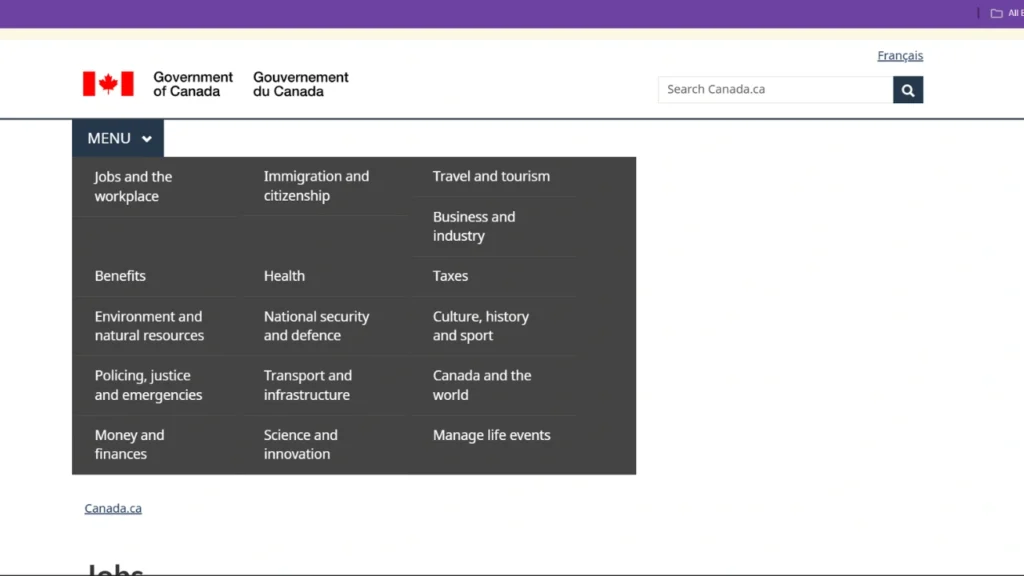The width and height of the screenshot is (1024, 576).
Task: Open Jobs and the workplace menu item
Action: 133,186
